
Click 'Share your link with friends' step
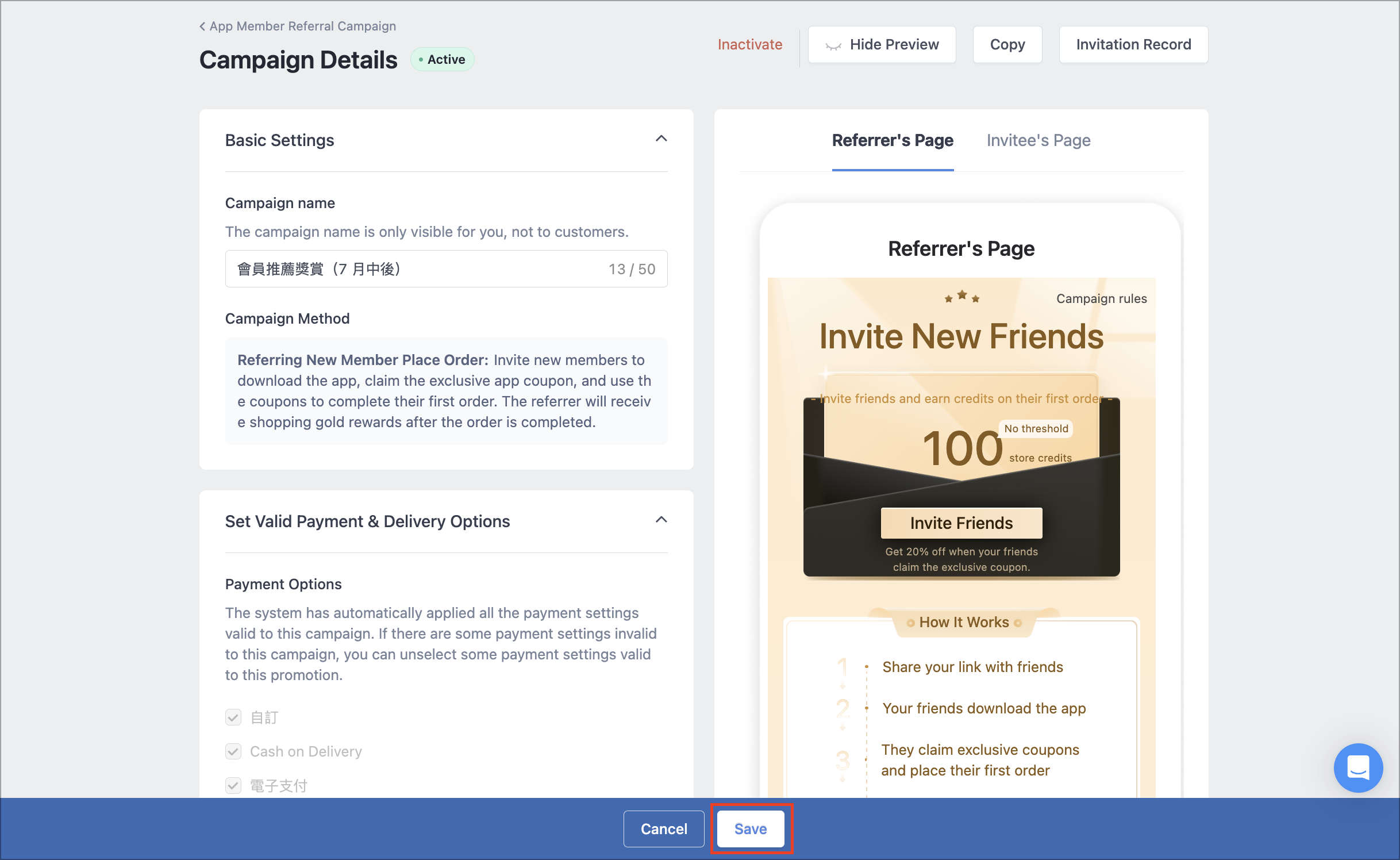tap(972, 667)
